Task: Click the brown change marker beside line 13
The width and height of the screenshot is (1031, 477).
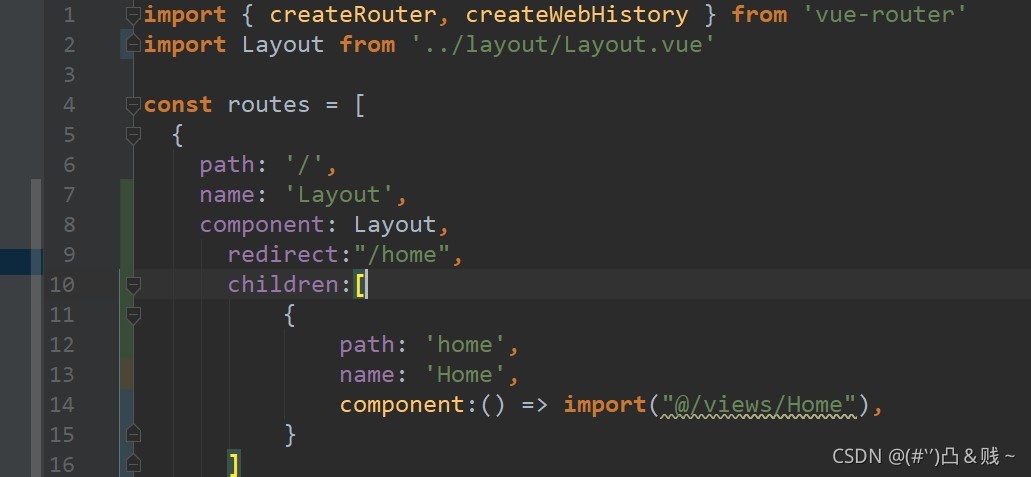Action: [x=126, y=374]
